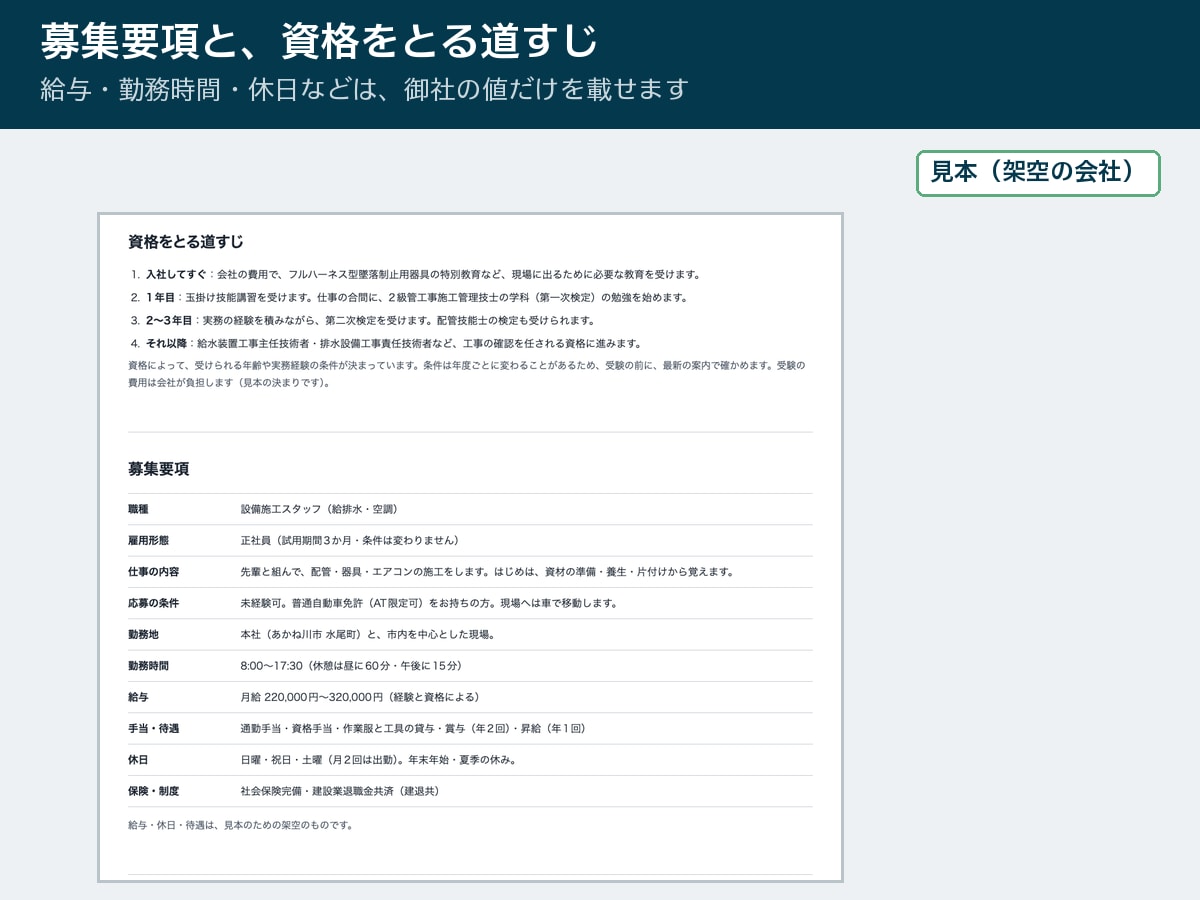Click the value 日曜・祝日・土曜（月２回は出勤）
This screenshot has width=1200, height=900.
click(378, 759)
